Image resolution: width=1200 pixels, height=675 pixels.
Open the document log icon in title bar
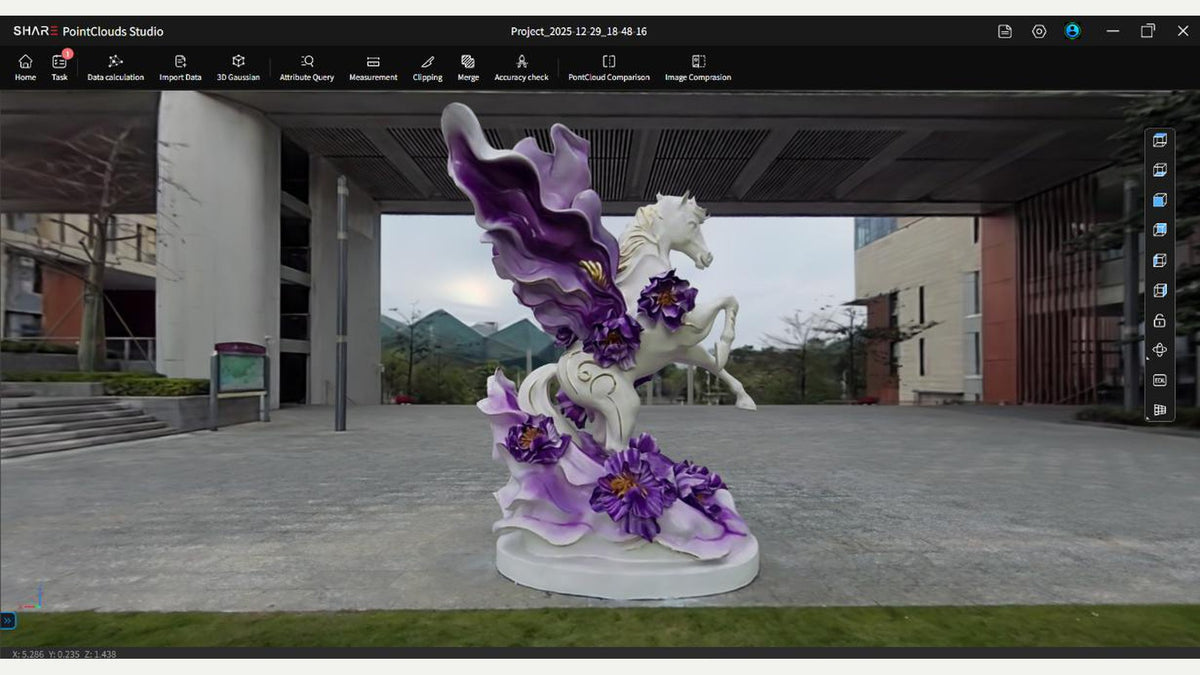pyautogui.click(x=1005, y=31)
